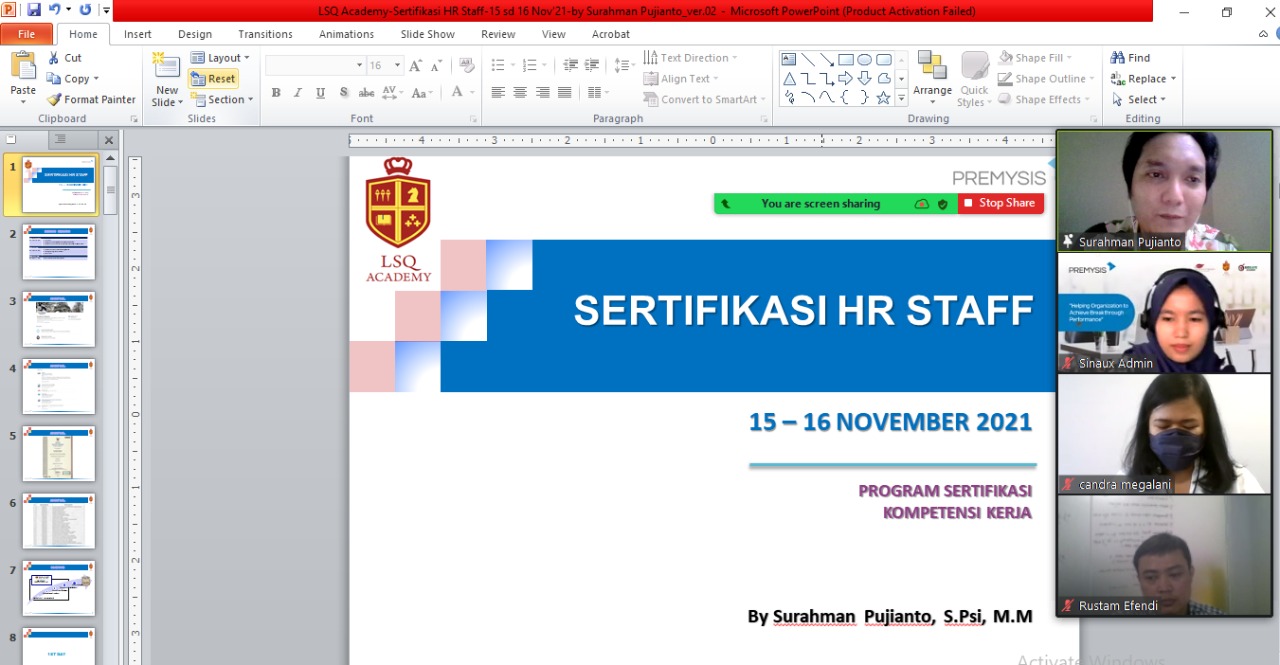Click the Paste clipboard icon
The height and width of the screenshot is (665, 1280).
(23, 66)
